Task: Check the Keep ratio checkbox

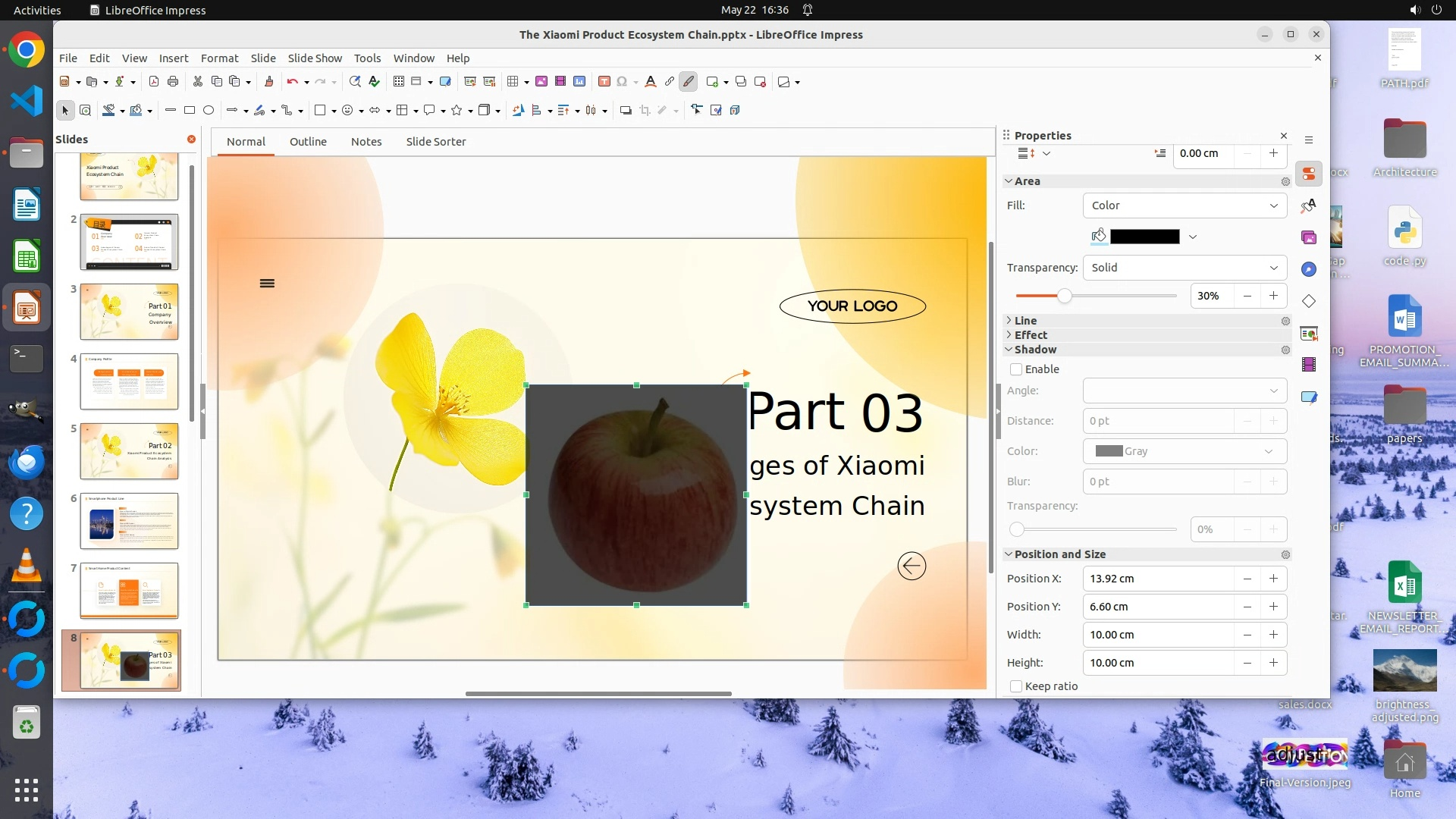Action: click(x=1016, y=686)
